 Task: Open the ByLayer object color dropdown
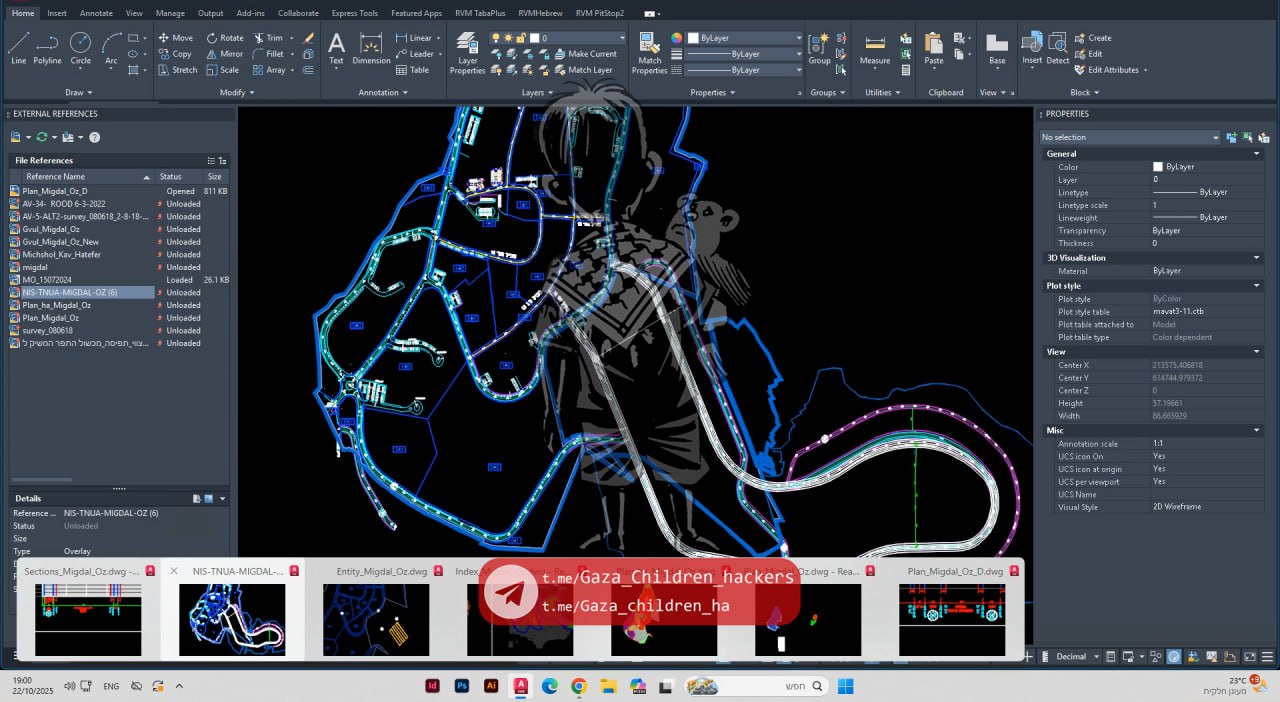coord(744,38)
